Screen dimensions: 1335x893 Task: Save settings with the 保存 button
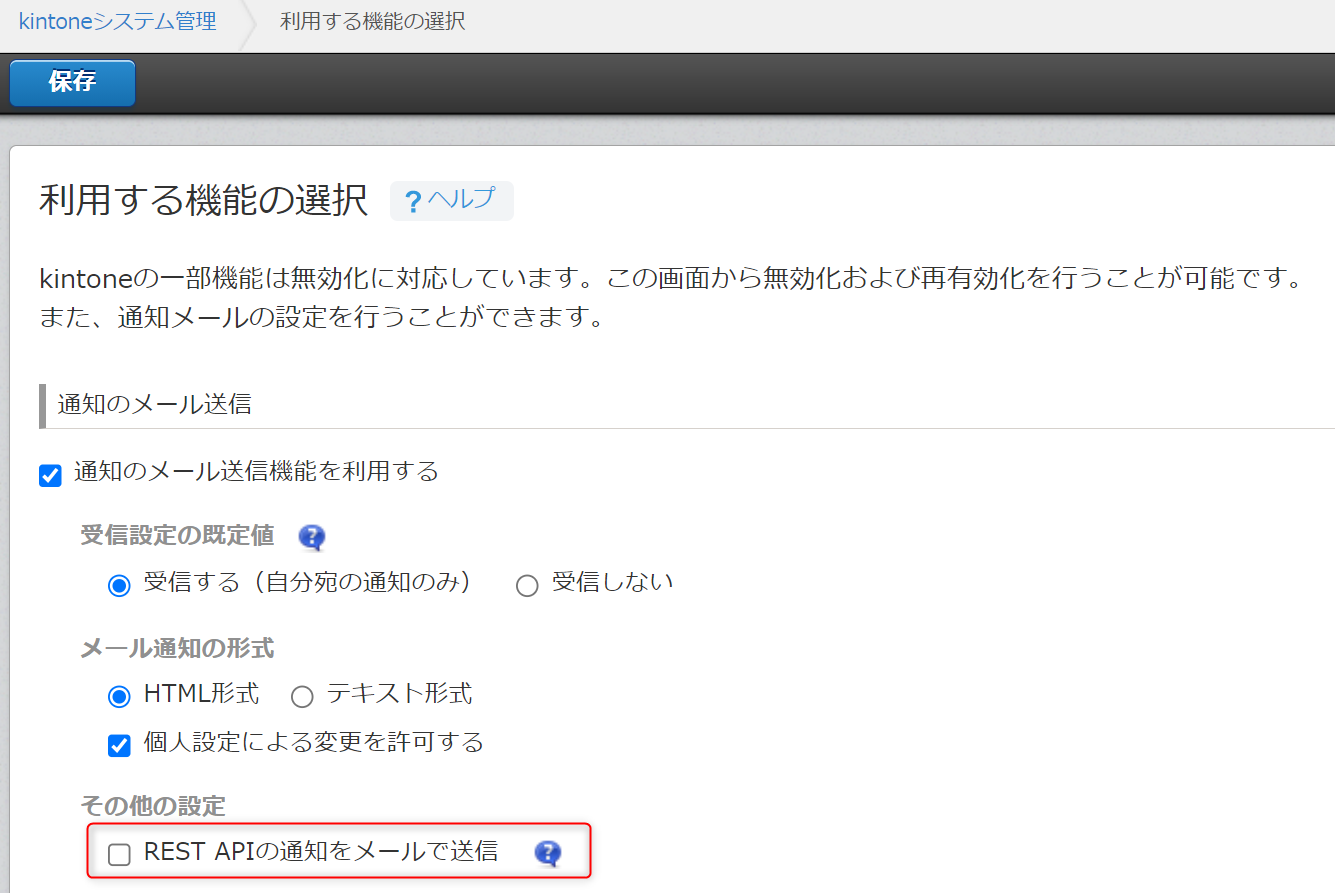pyautogui.click(x=71, y=83)
